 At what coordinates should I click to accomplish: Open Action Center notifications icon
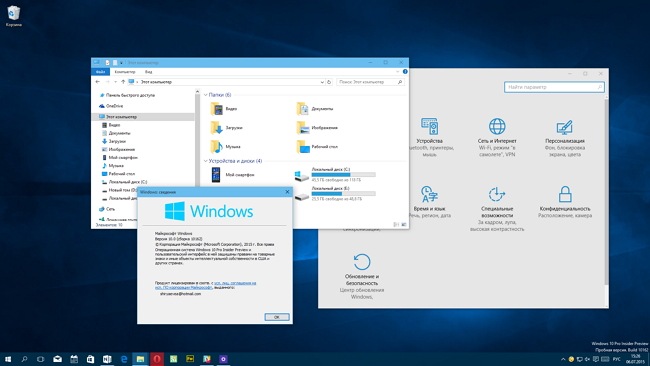point(596,359)
